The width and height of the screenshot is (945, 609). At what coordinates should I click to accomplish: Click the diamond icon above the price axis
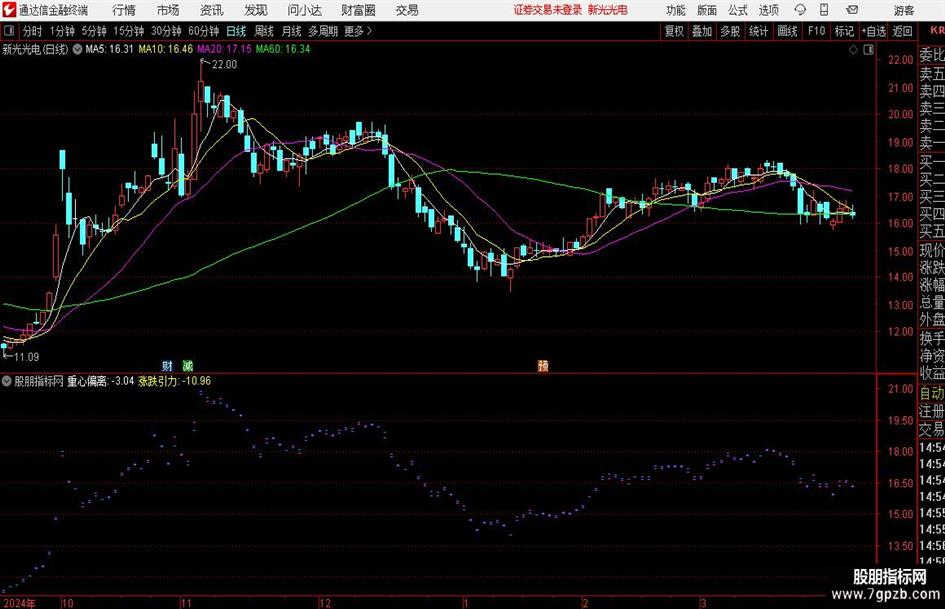[853, 50]
